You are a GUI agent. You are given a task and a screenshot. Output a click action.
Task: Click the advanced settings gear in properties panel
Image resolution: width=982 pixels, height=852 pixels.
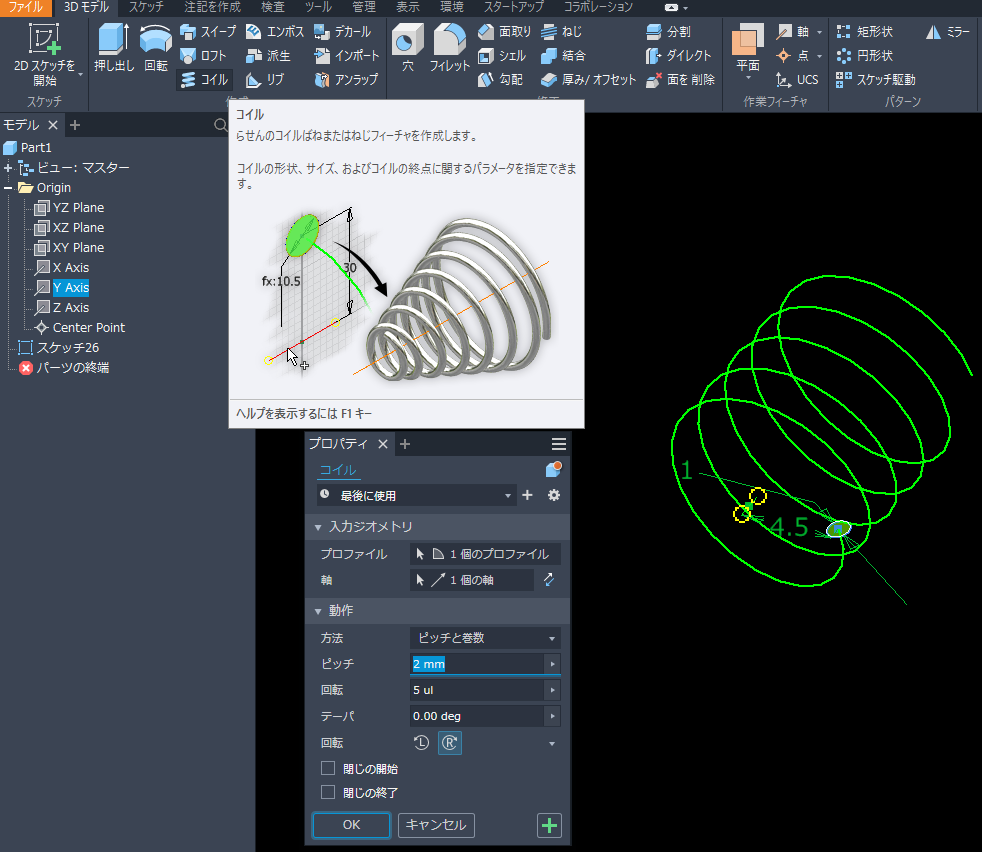pos(553,495)
